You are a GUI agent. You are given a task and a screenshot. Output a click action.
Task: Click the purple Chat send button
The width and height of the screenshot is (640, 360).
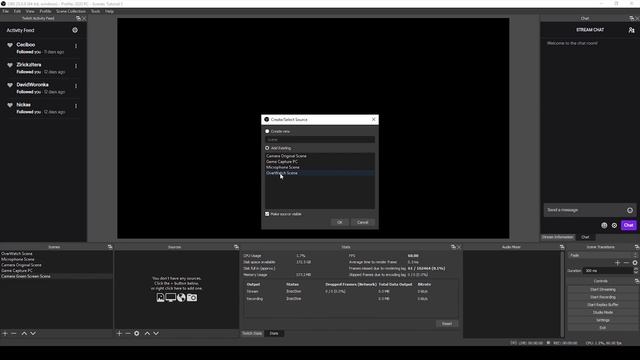[x=629, y=225]
